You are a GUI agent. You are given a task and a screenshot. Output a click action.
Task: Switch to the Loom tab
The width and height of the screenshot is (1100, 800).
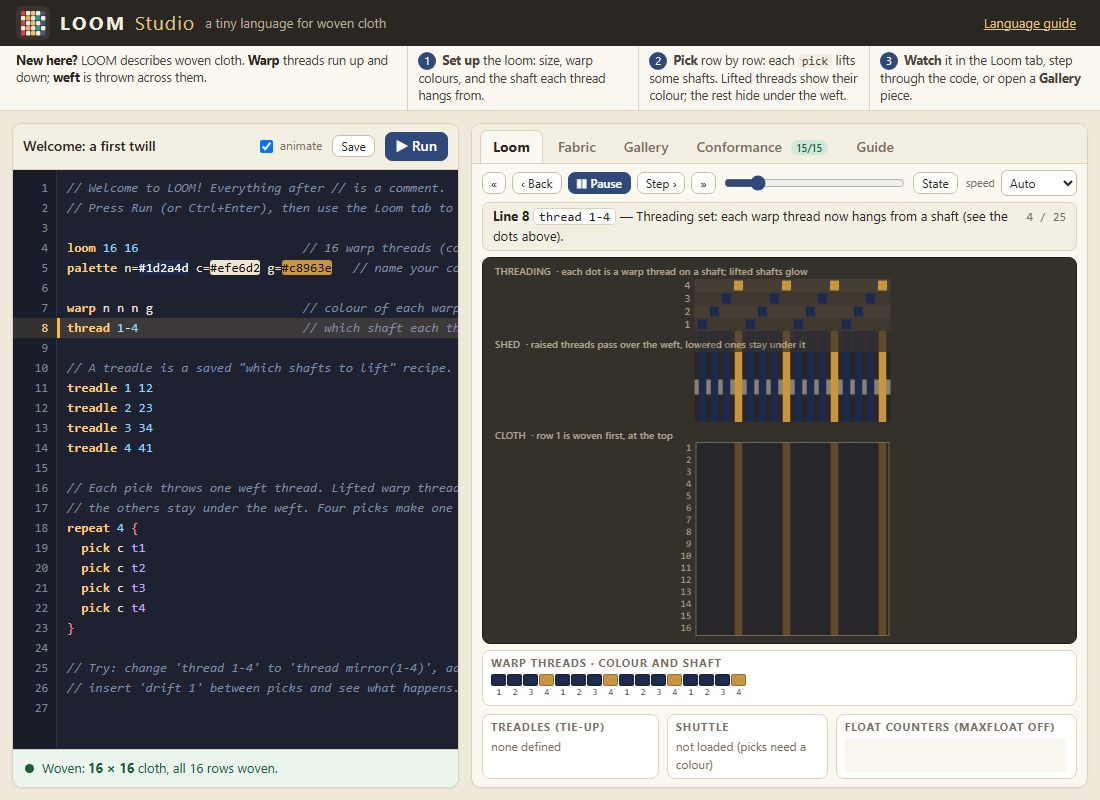(511, 147)
